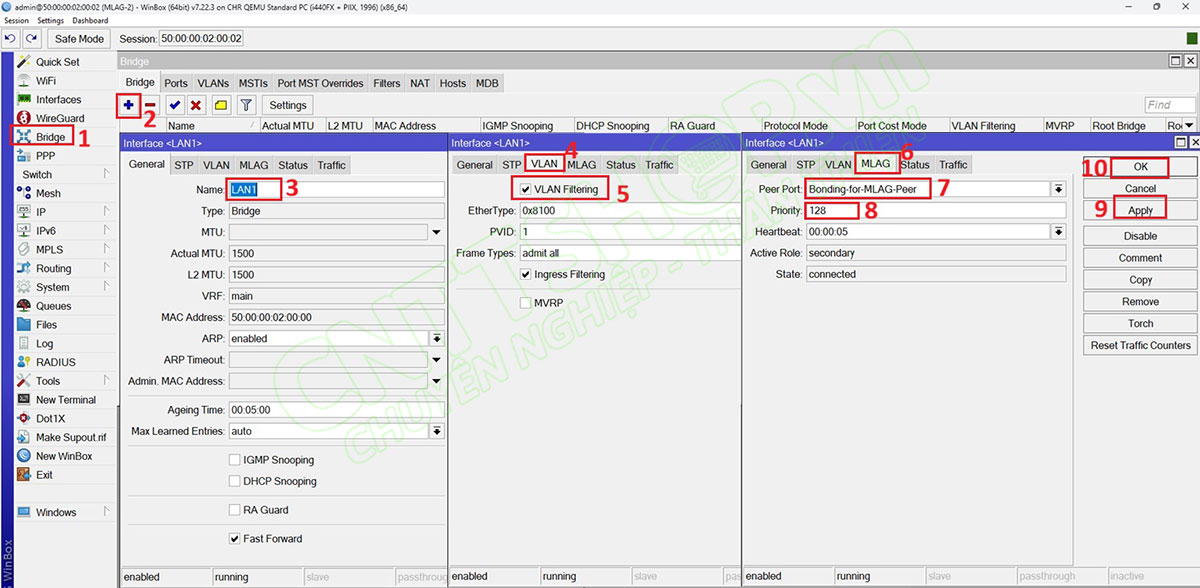
Task: Click the PVID input field
Action: tap(630, 232)
